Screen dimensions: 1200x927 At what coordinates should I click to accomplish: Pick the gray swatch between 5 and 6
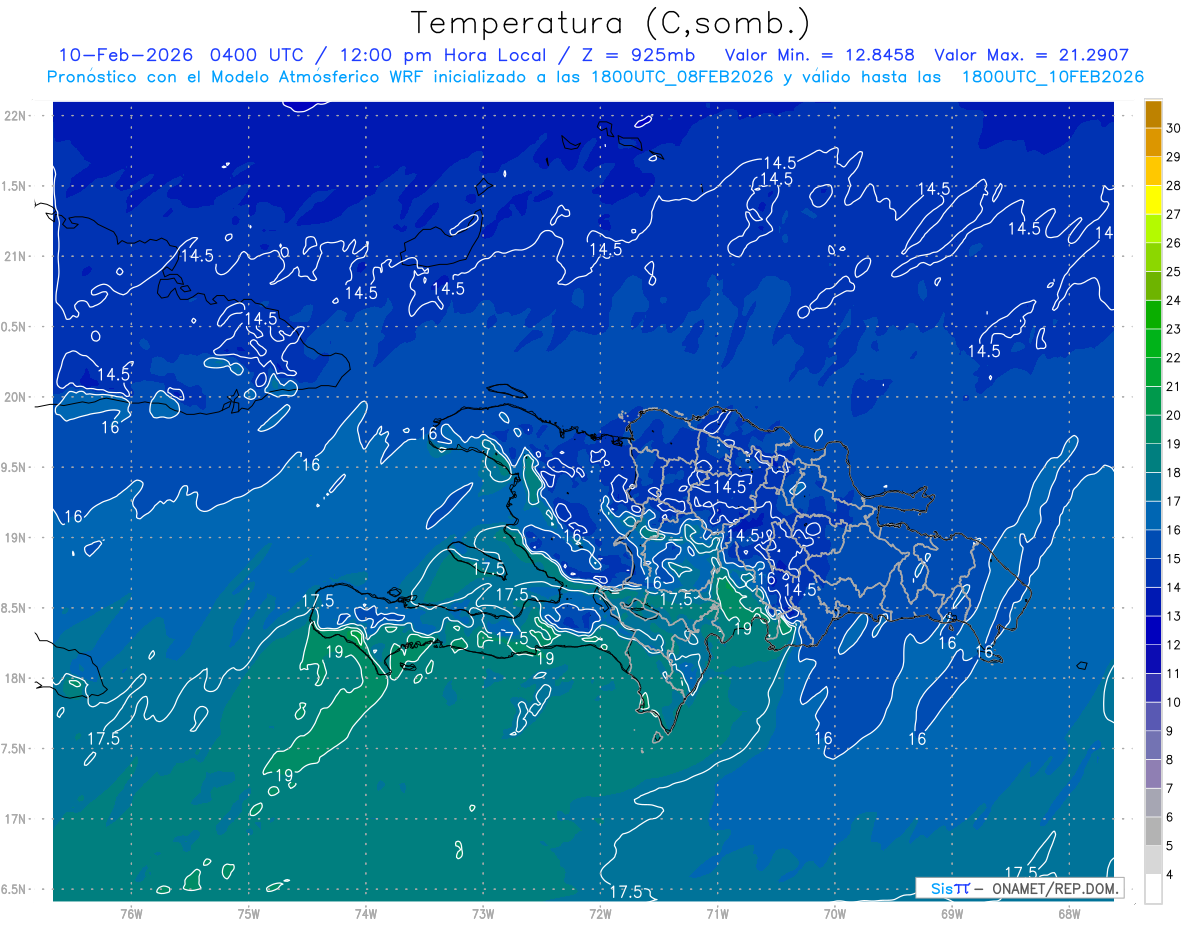1153,832
